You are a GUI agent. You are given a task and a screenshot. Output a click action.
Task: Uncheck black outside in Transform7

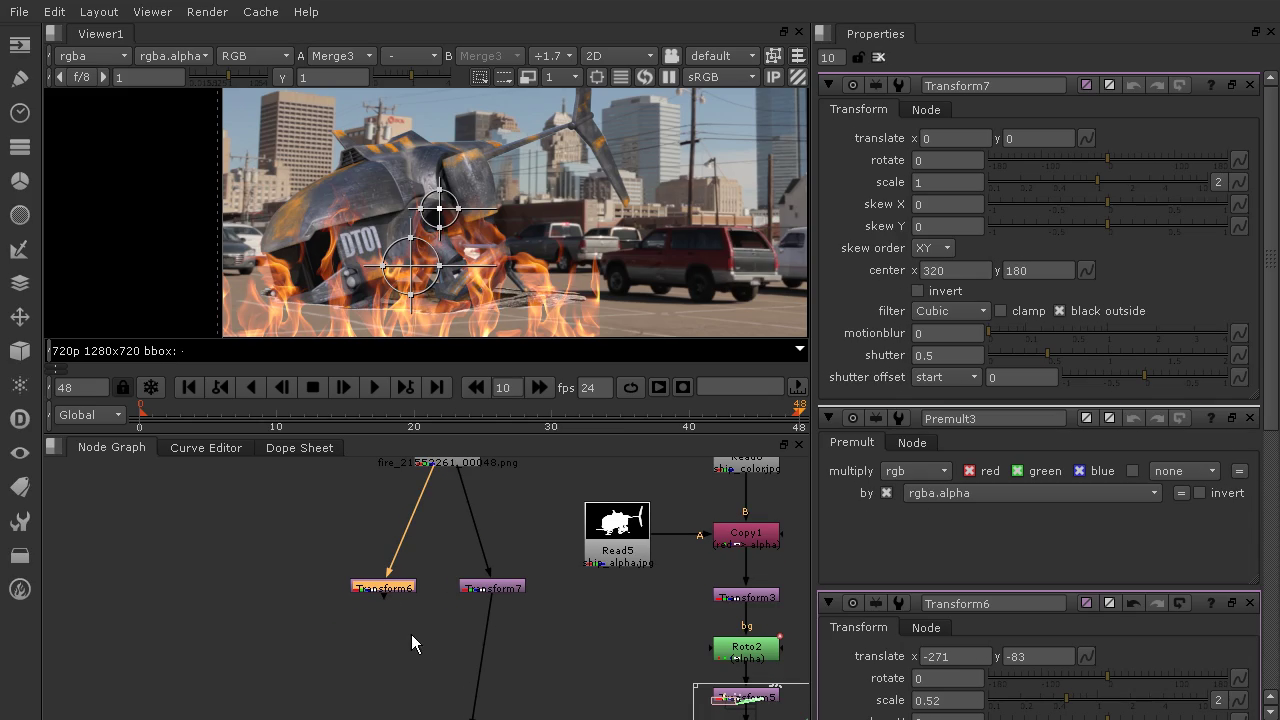tap(1059, 311)
